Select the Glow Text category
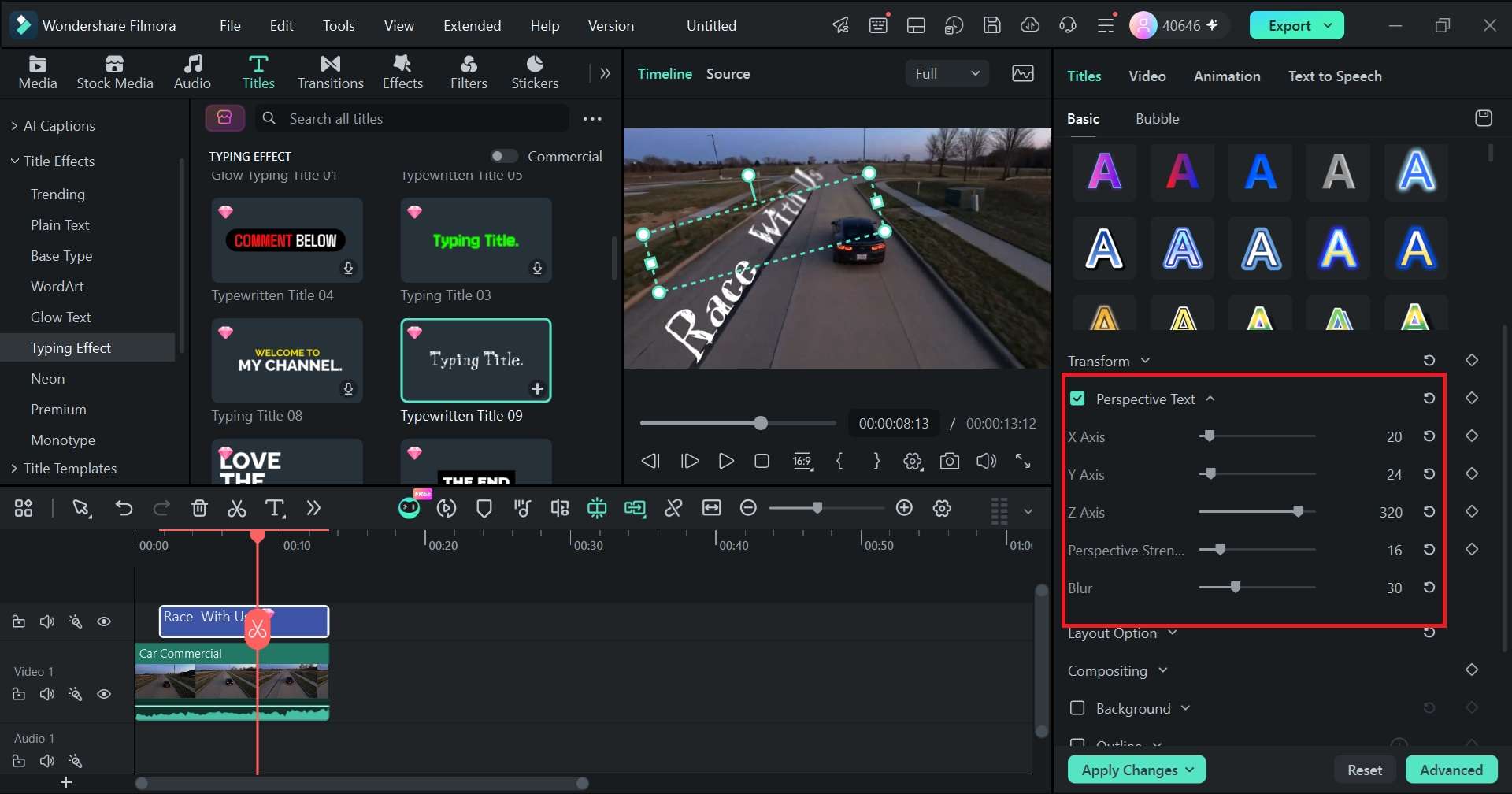Screen dimensions: 1512x794 pos(61,317)
